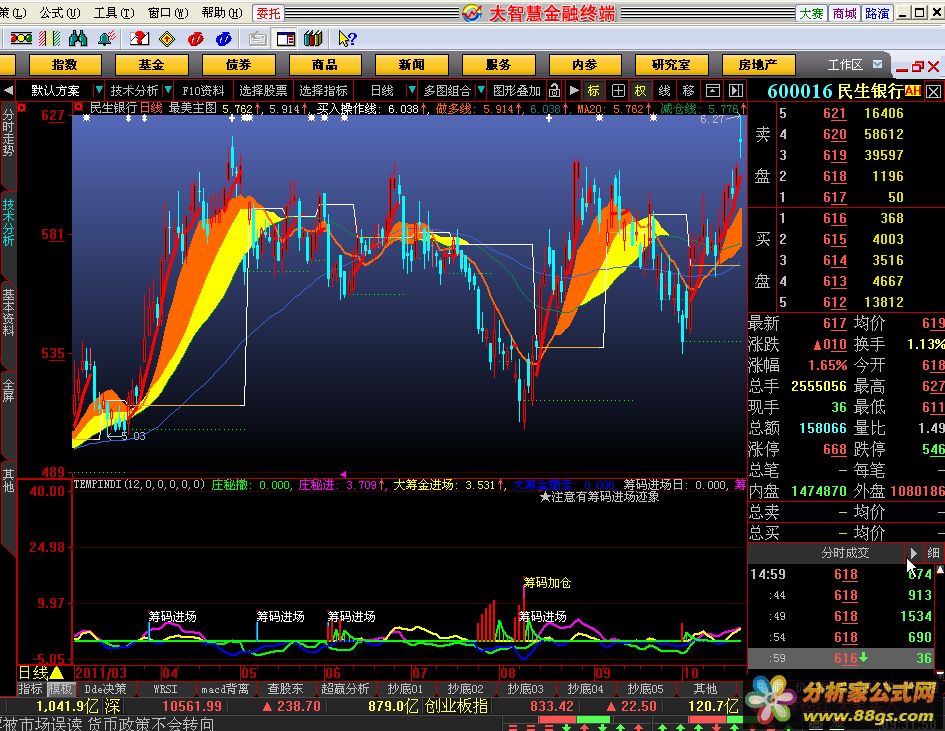
Task: Open the 指数 yellow tab
Action: (64, 64)
